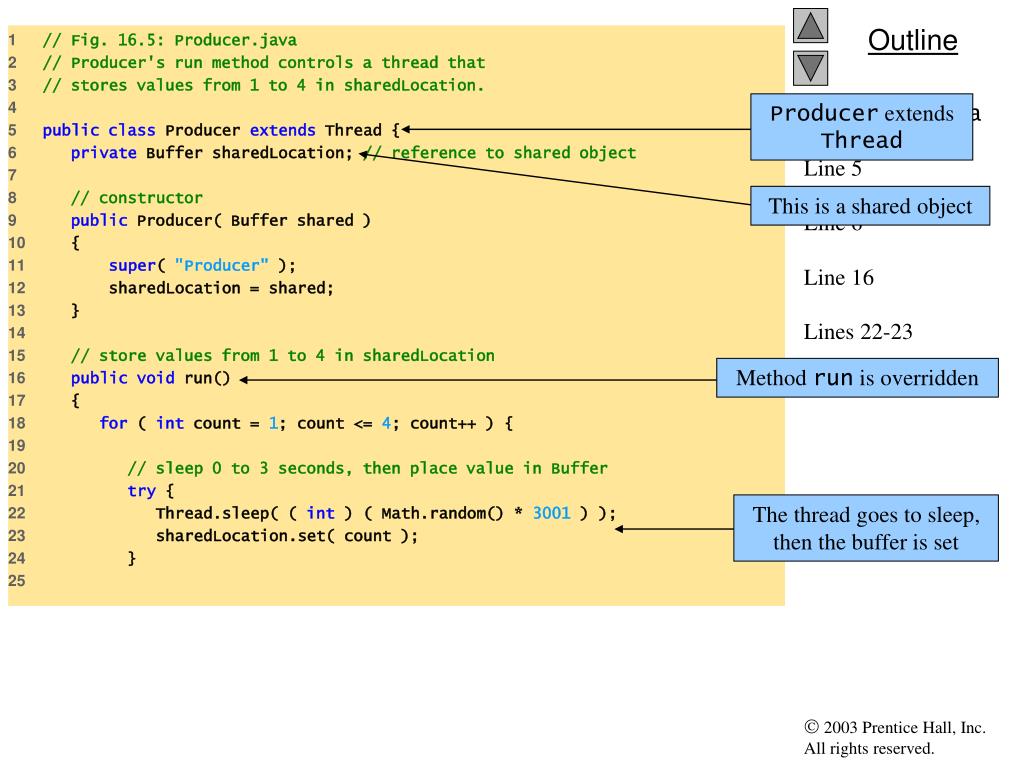Click the '© 2003 Prentice Hall, Inc.' notice
Viewport: 1024px width, 768px height.
coord(895,728)
